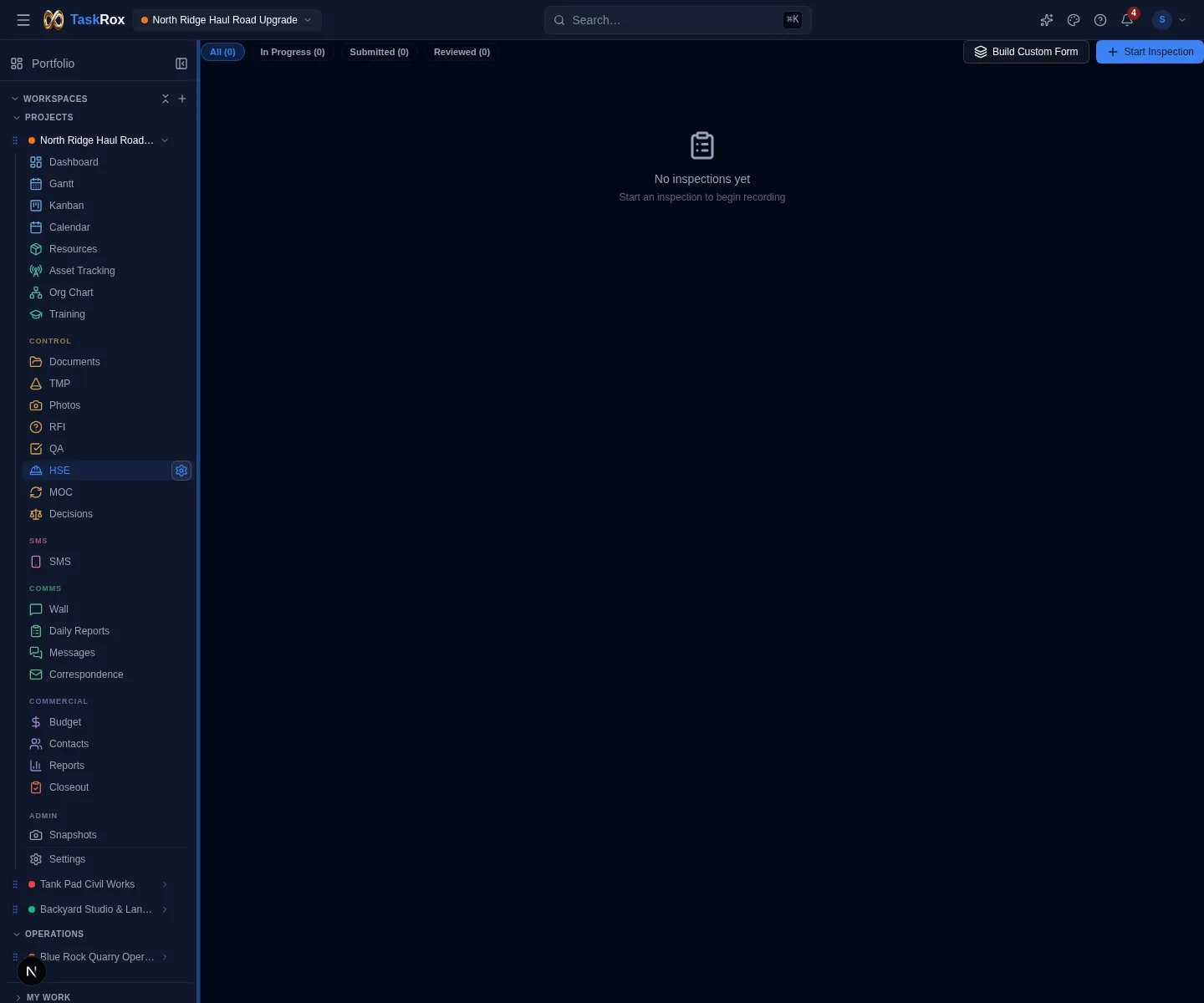Collapse the OPERATIONS section
Image resolution: width=1204 pixels, height=1003 pixels.
pyautogui.click(x=17, y=934)
